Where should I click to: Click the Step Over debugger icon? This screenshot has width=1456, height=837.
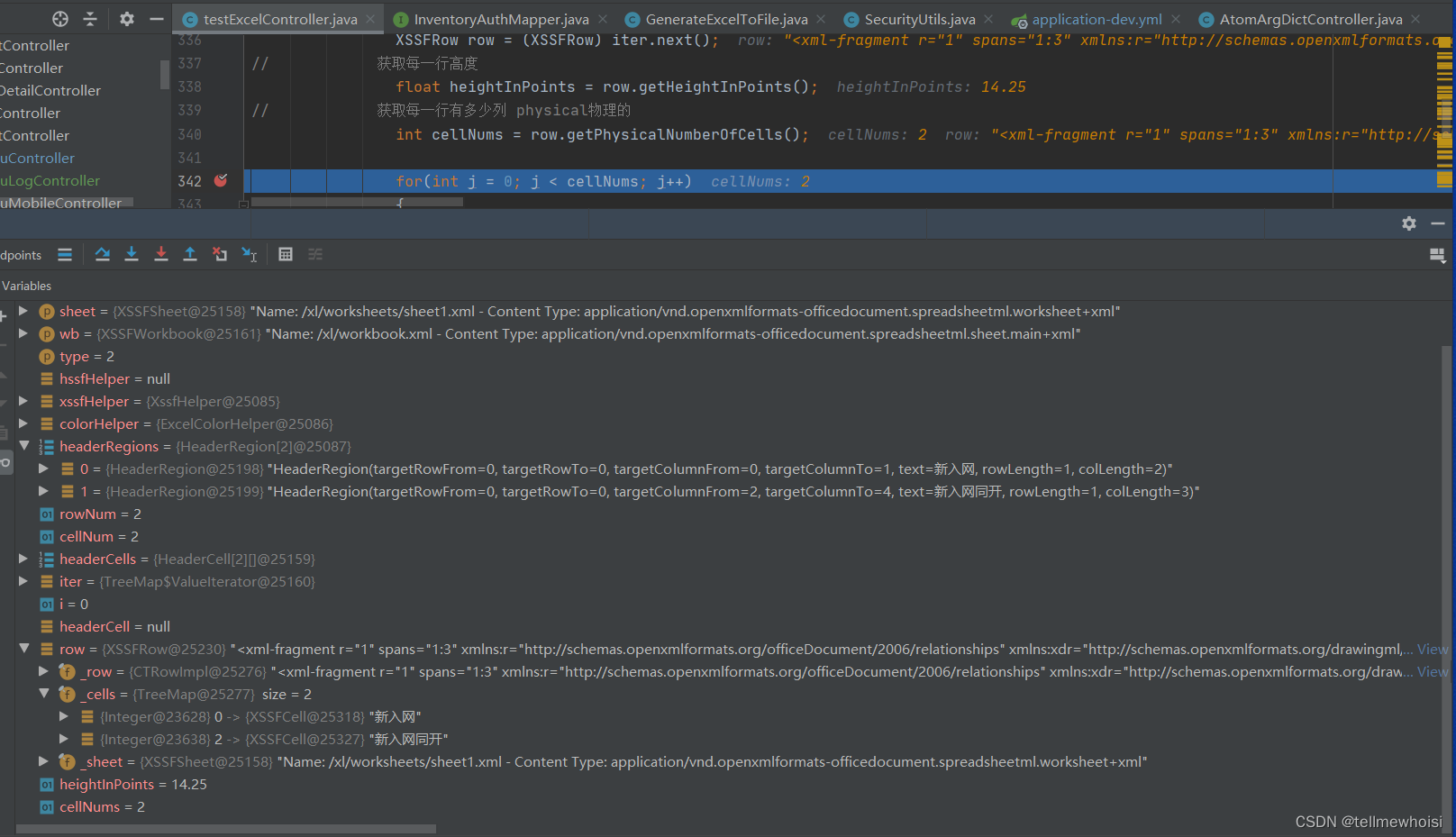[103, 254]
